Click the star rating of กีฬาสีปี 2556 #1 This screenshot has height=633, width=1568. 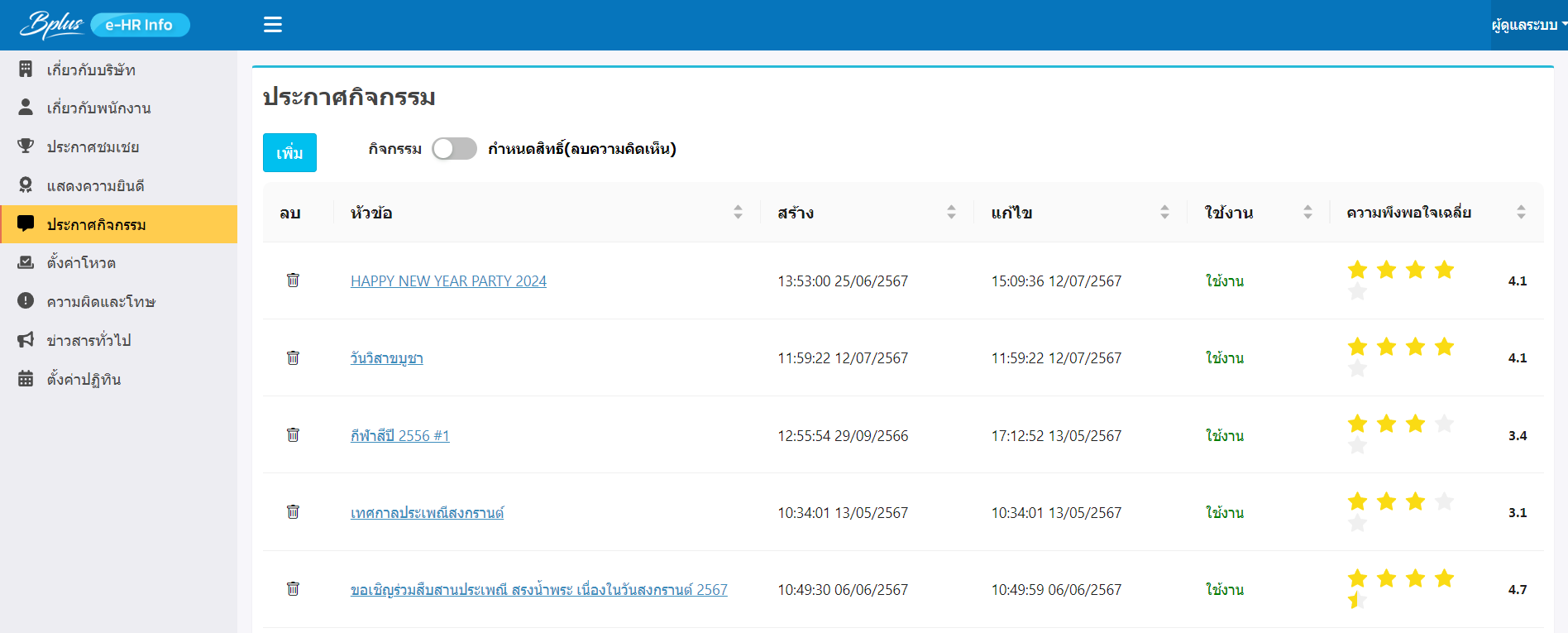coord(1401,434)
